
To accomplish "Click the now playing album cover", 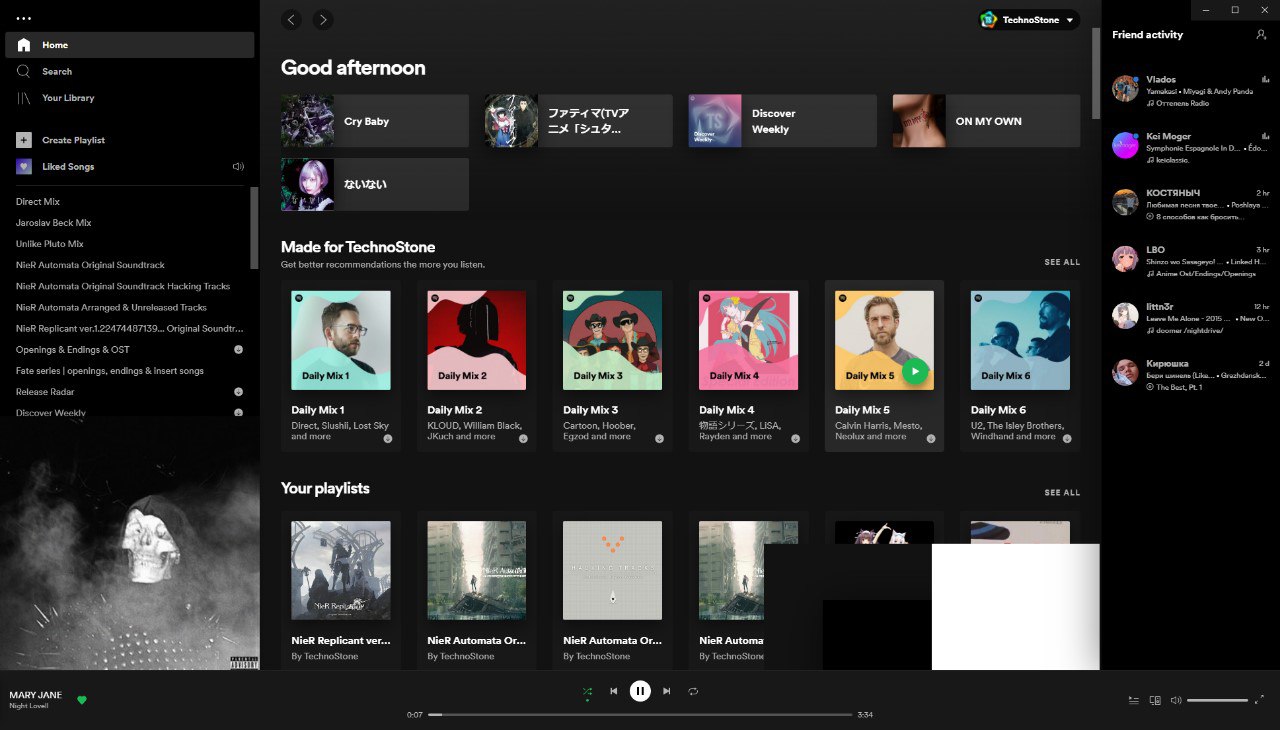I will (x=130, y=541).
